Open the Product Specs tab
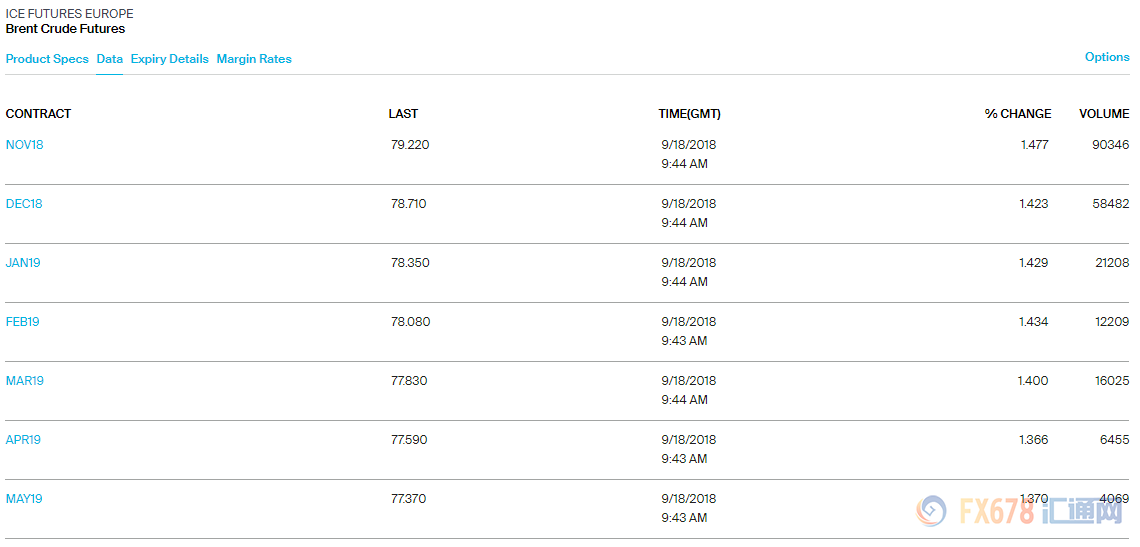The width and height of the screenshot is (1140, 547). 47,59
